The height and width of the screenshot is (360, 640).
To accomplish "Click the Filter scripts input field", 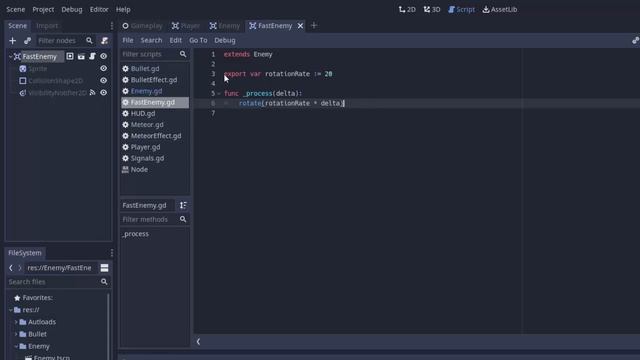I will [x=154, y=54].
